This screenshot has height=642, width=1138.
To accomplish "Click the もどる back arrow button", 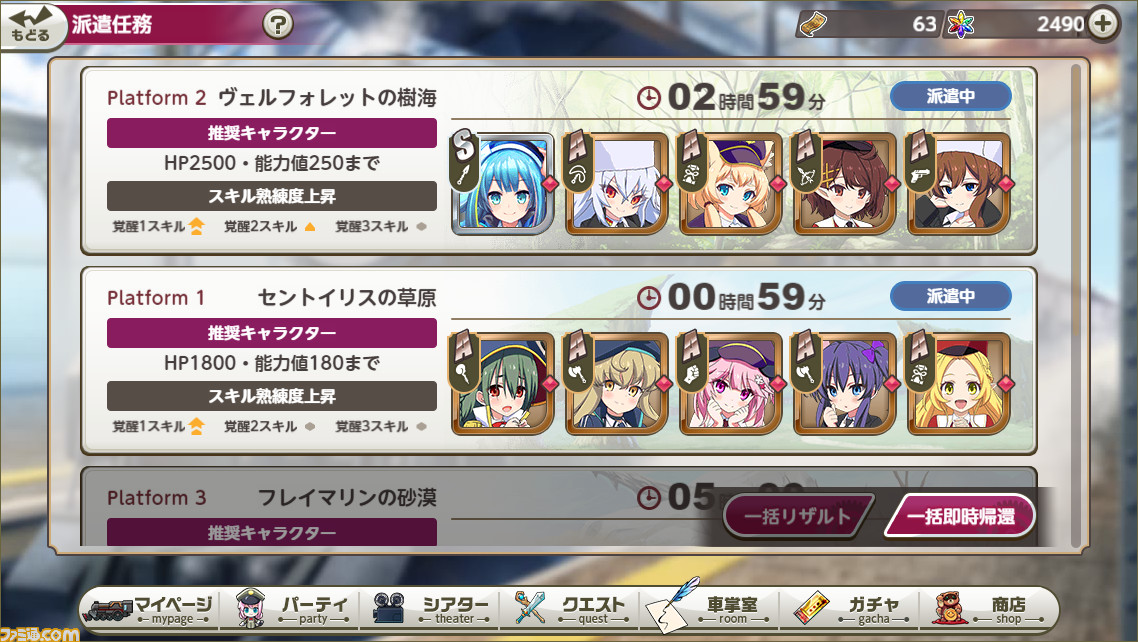I will (32, 26).
